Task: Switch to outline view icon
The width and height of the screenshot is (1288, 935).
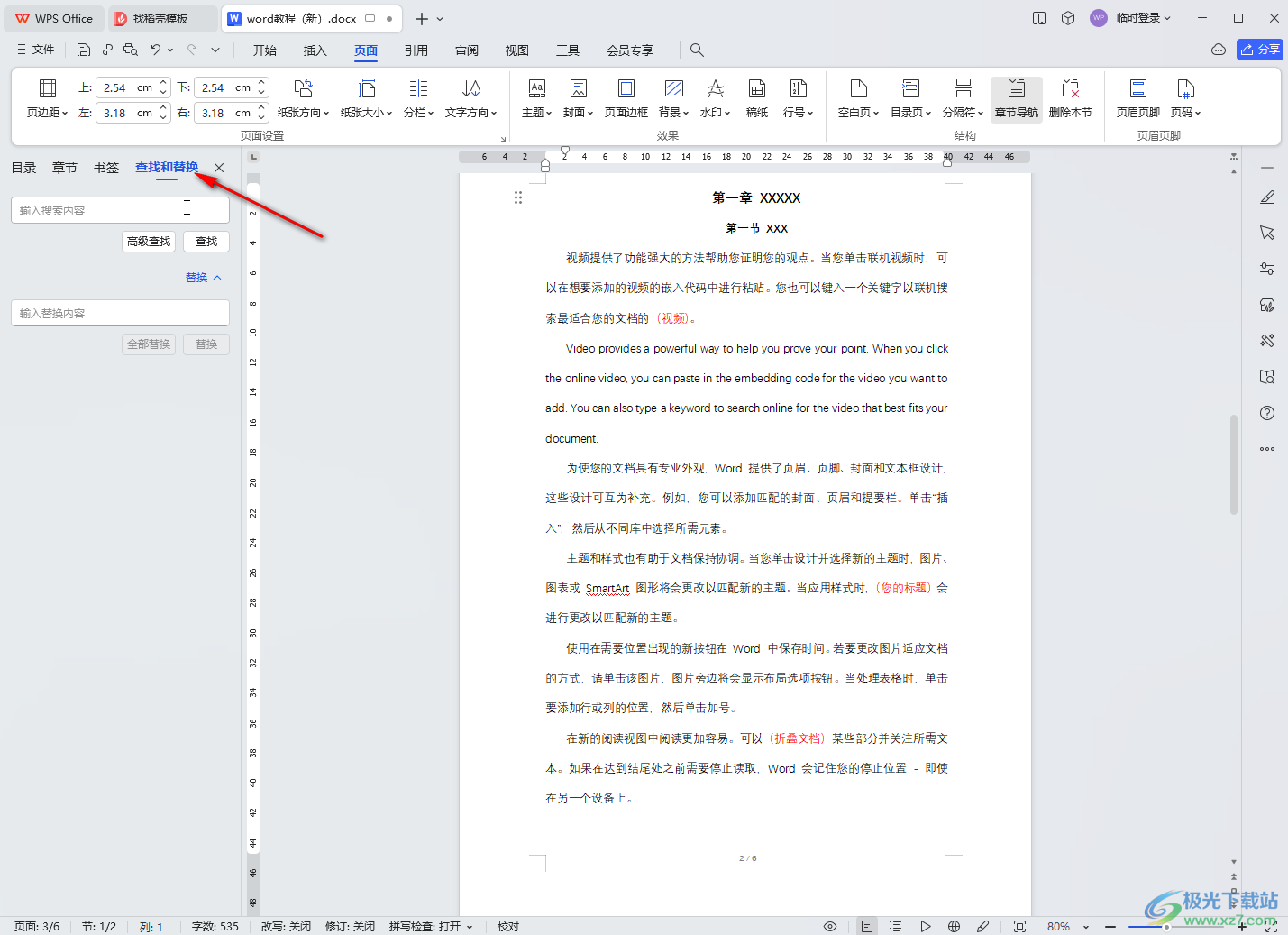Action: [x=895, y=926]
